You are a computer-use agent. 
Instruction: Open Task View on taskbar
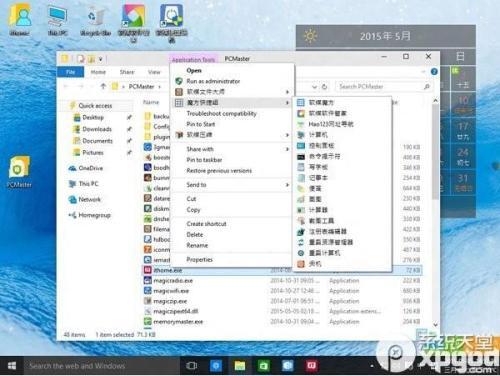point(191,366)
